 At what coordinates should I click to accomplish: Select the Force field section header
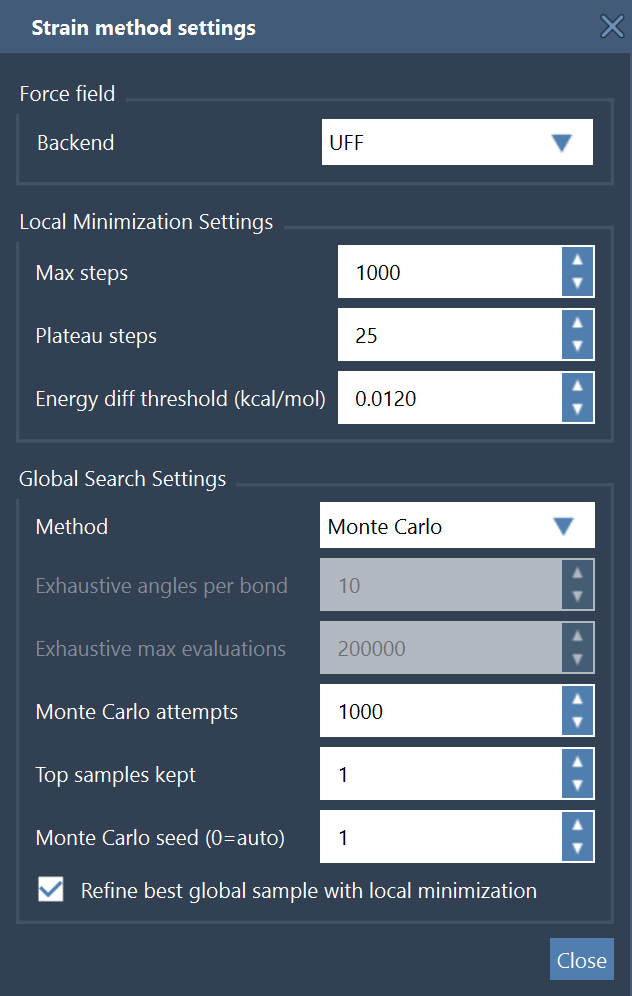pyautogui.click(x=67, y=93)
